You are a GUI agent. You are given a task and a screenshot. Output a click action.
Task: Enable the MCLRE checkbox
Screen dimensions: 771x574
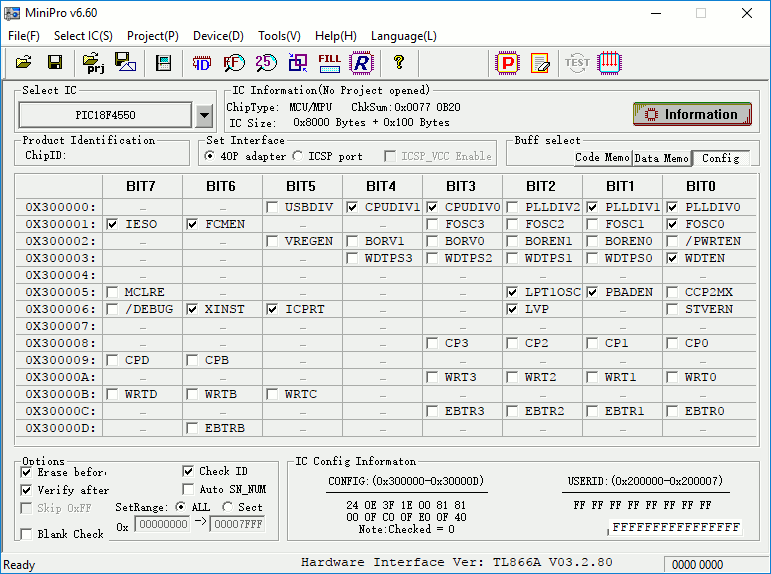112,292
